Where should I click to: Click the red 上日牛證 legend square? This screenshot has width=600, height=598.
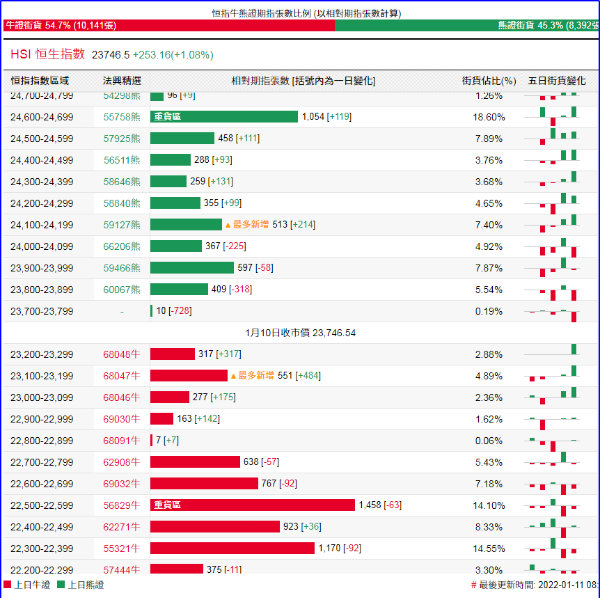[7, 585]
